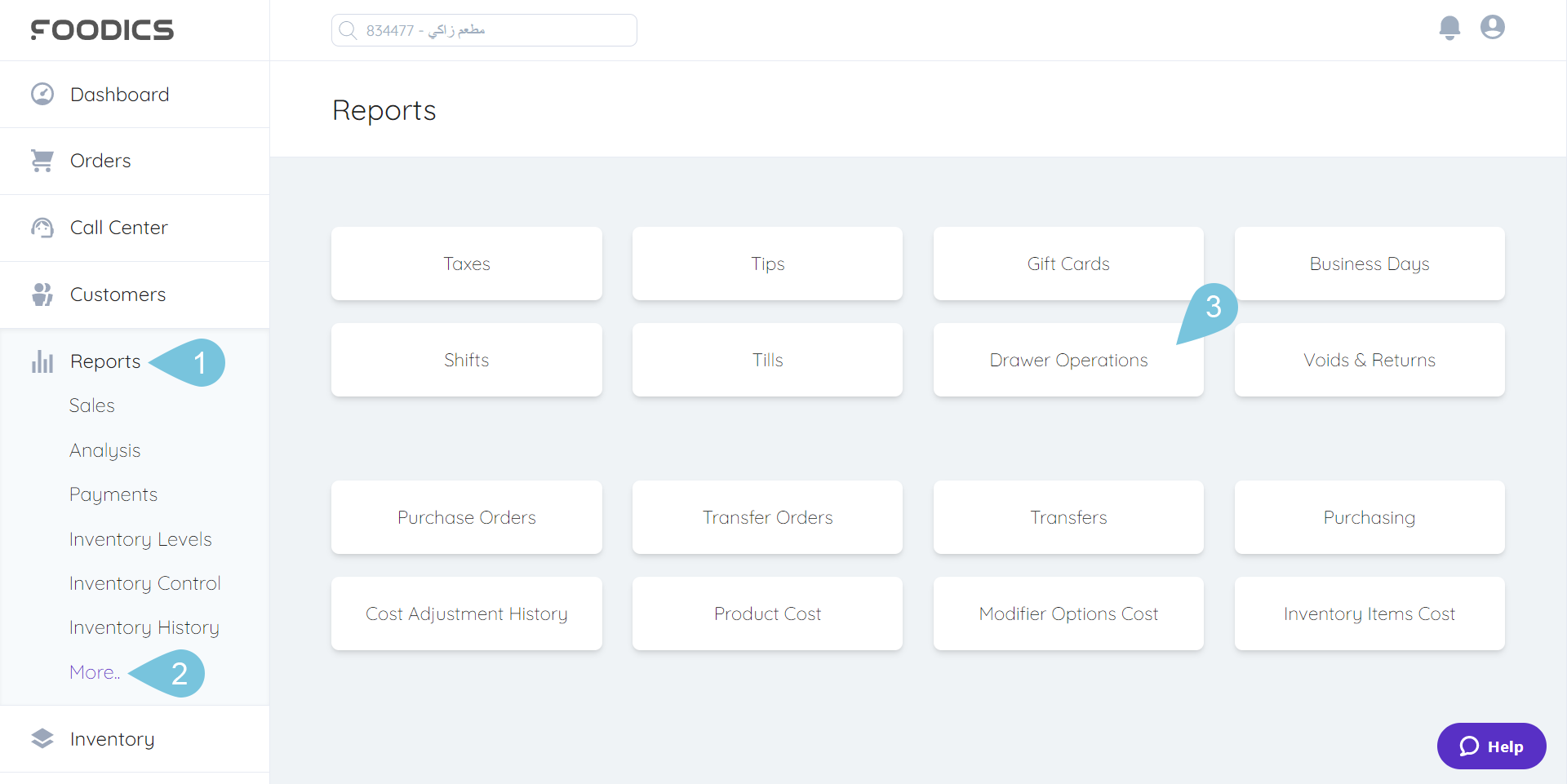The width and height of the screenshot is (1567, 784).
Task: Click the user profile avatar icon
Action: coord(1493,27)
